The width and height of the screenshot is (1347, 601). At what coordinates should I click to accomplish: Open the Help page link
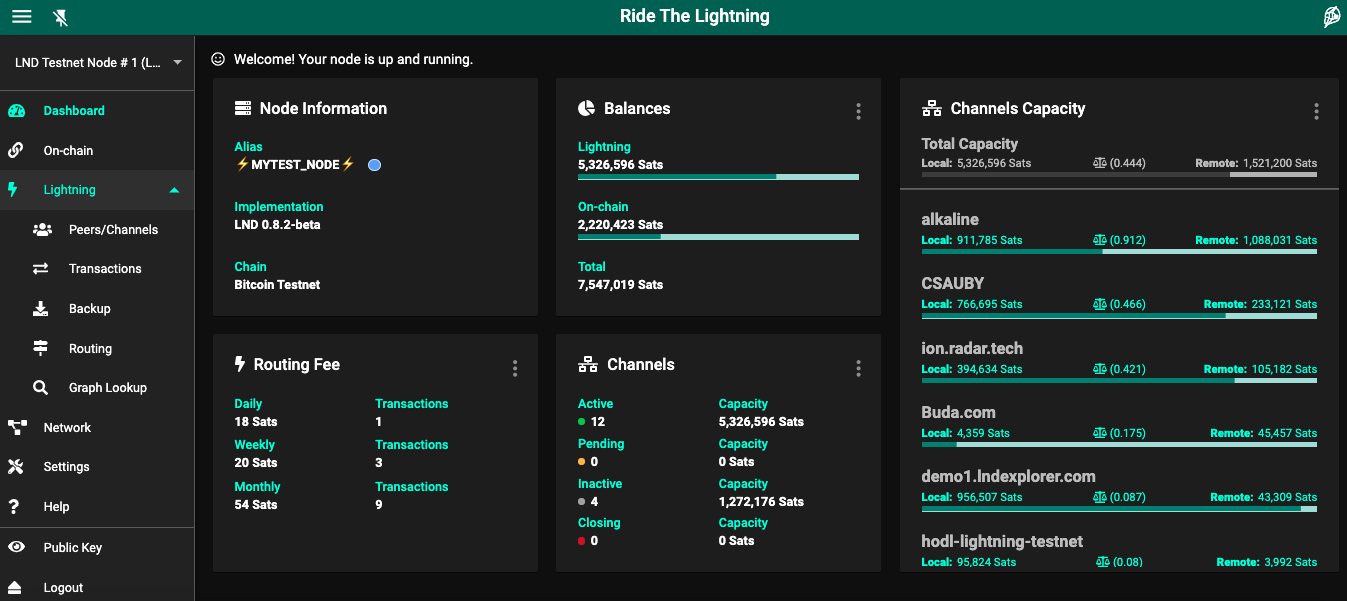56,507
